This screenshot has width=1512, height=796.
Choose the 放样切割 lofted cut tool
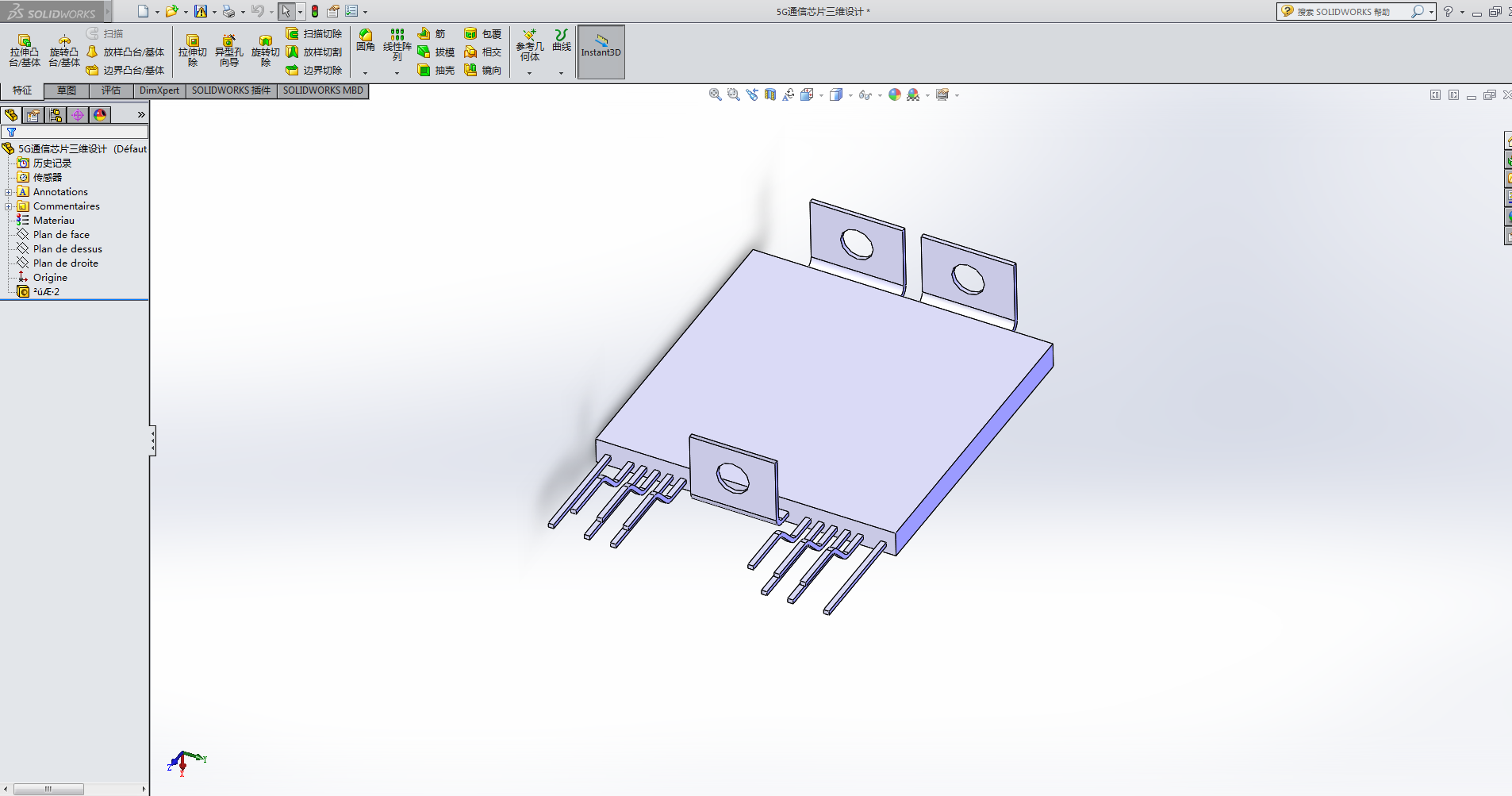point(314,52)
